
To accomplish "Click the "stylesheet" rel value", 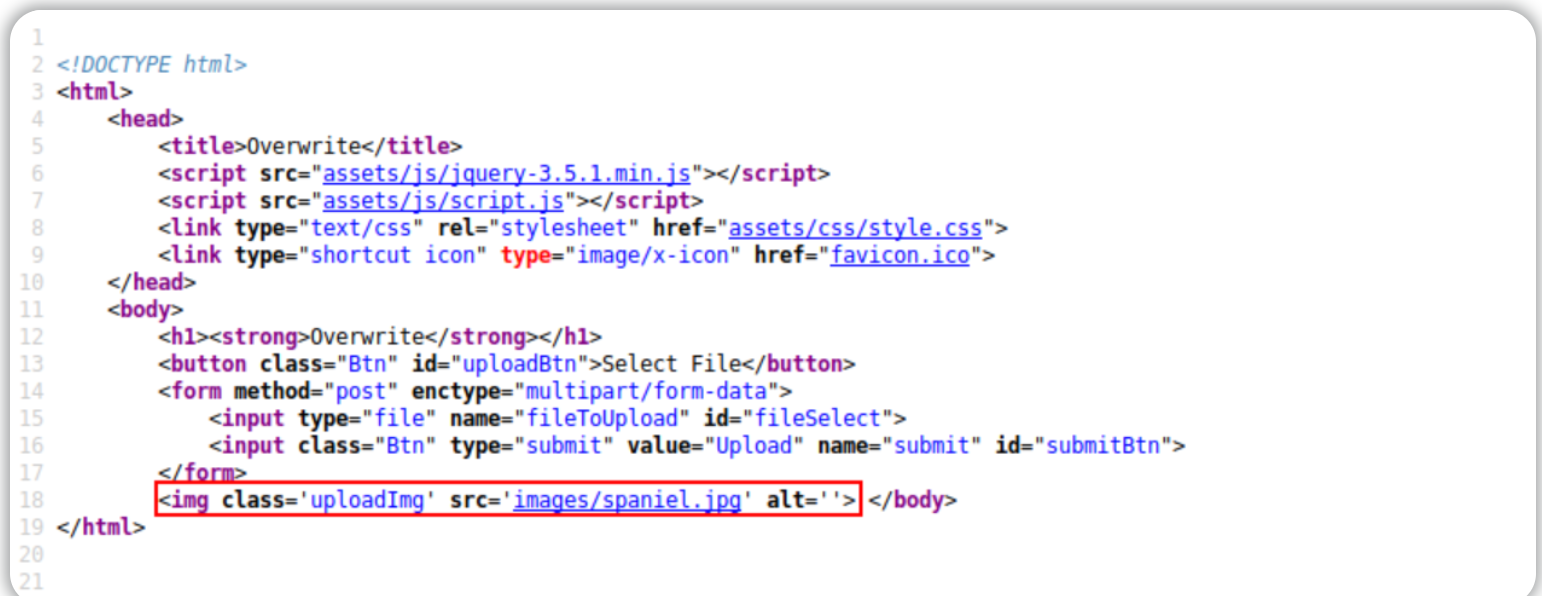I will pyautogui.click(x=564, y=228).
